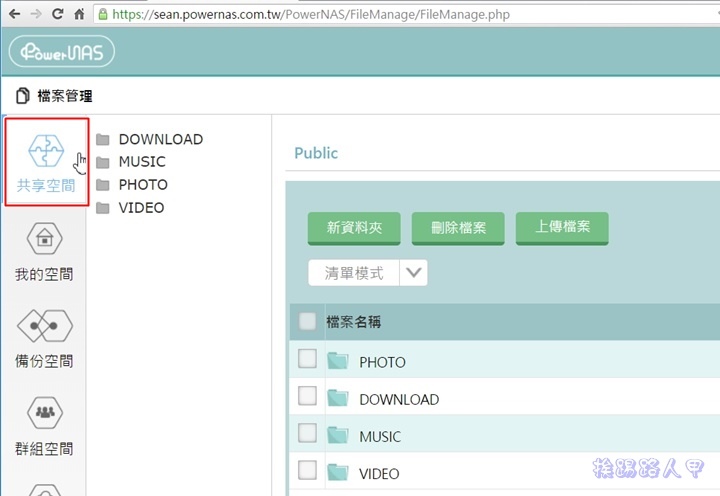Click the 上傳檔案 upload file button
720x496 pixels.
coord(562,227)
